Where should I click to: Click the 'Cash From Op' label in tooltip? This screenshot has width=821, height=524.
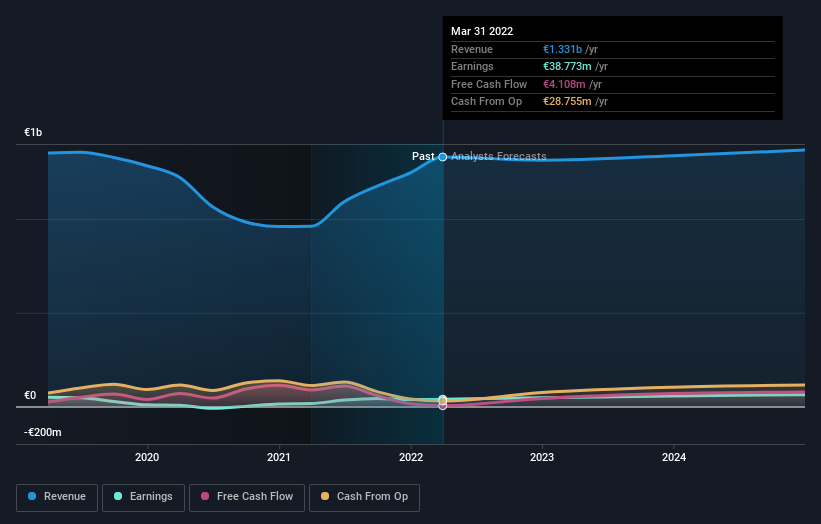486,102
